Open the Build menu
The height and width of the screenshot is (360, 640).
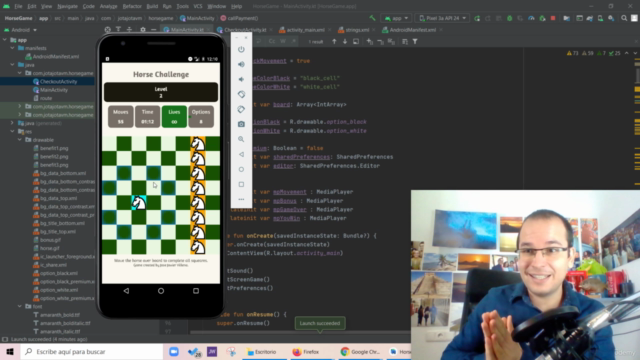pos(152,6)
